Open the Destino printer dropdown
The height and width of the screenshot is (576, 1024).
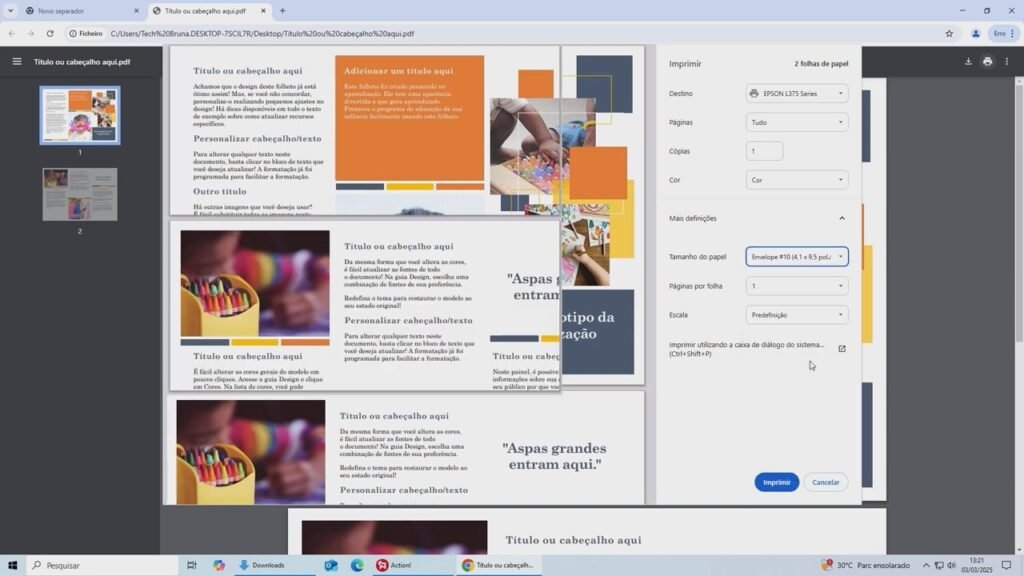pos(797,93)
